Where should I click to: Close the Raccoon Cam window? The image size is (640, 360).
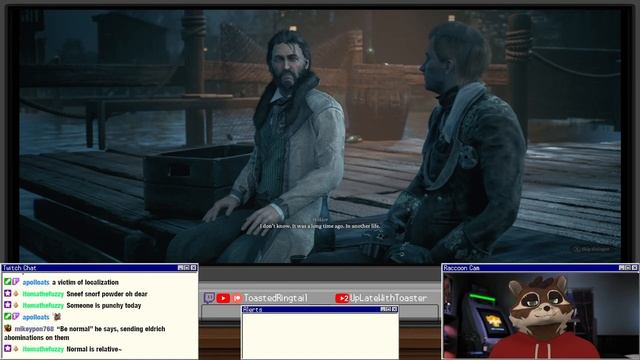(634, 268)
